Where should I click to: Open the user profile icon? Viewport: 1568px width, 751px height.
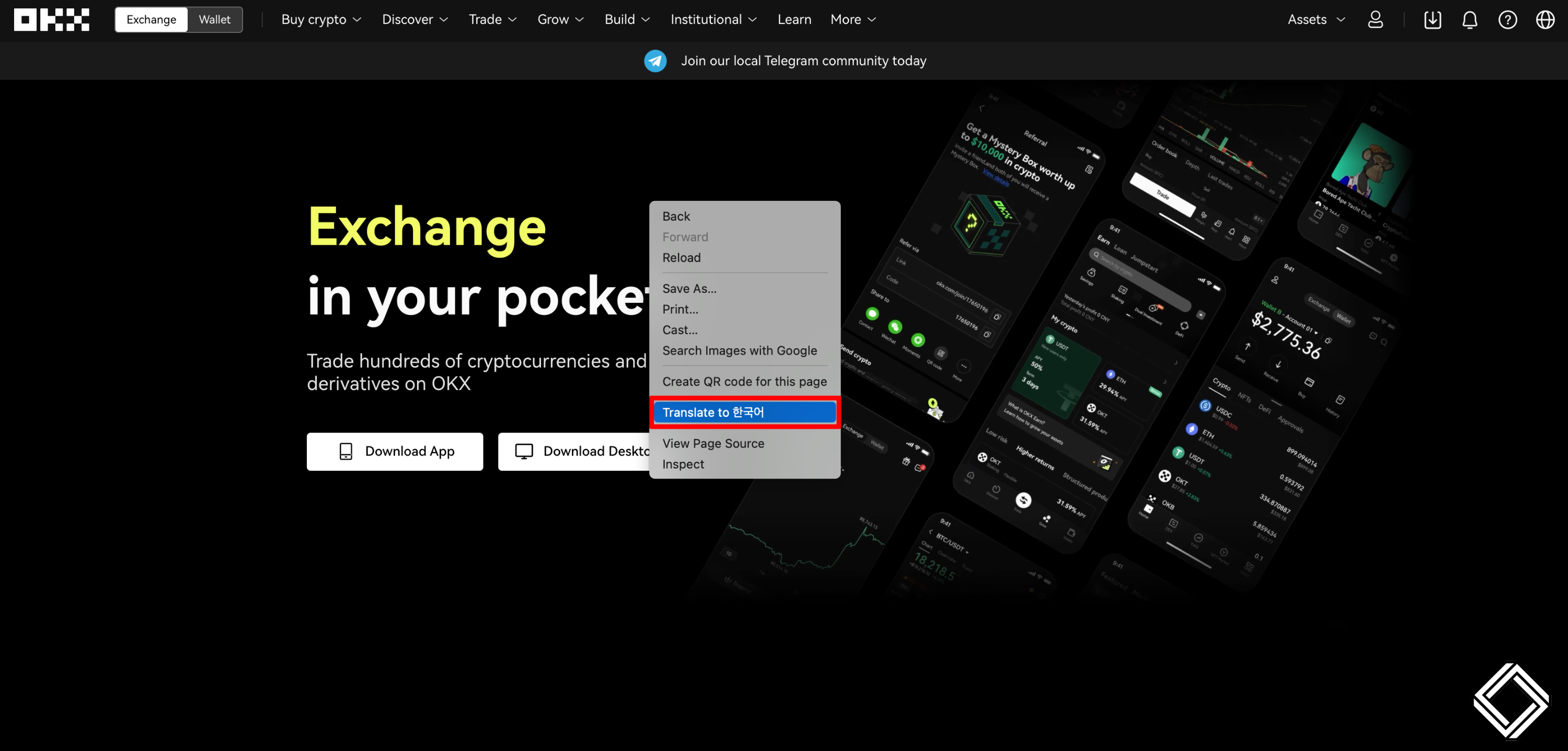point(1375,19)
